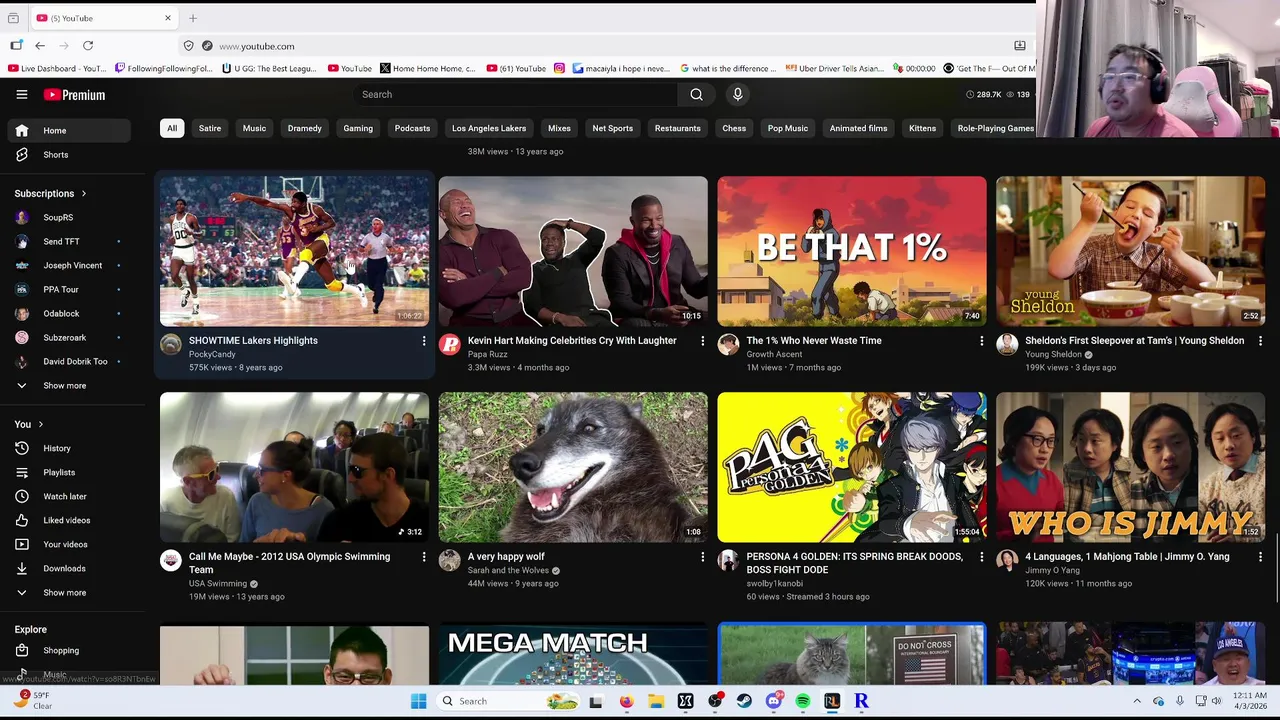1280x720 pixels.
Task: Open options menu for The 1% video
Action: tap(981, 341)
